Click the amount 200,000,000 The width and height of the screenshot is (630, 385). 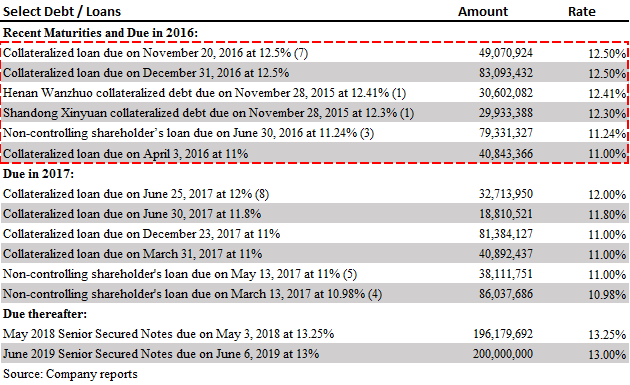click(503, 354)
